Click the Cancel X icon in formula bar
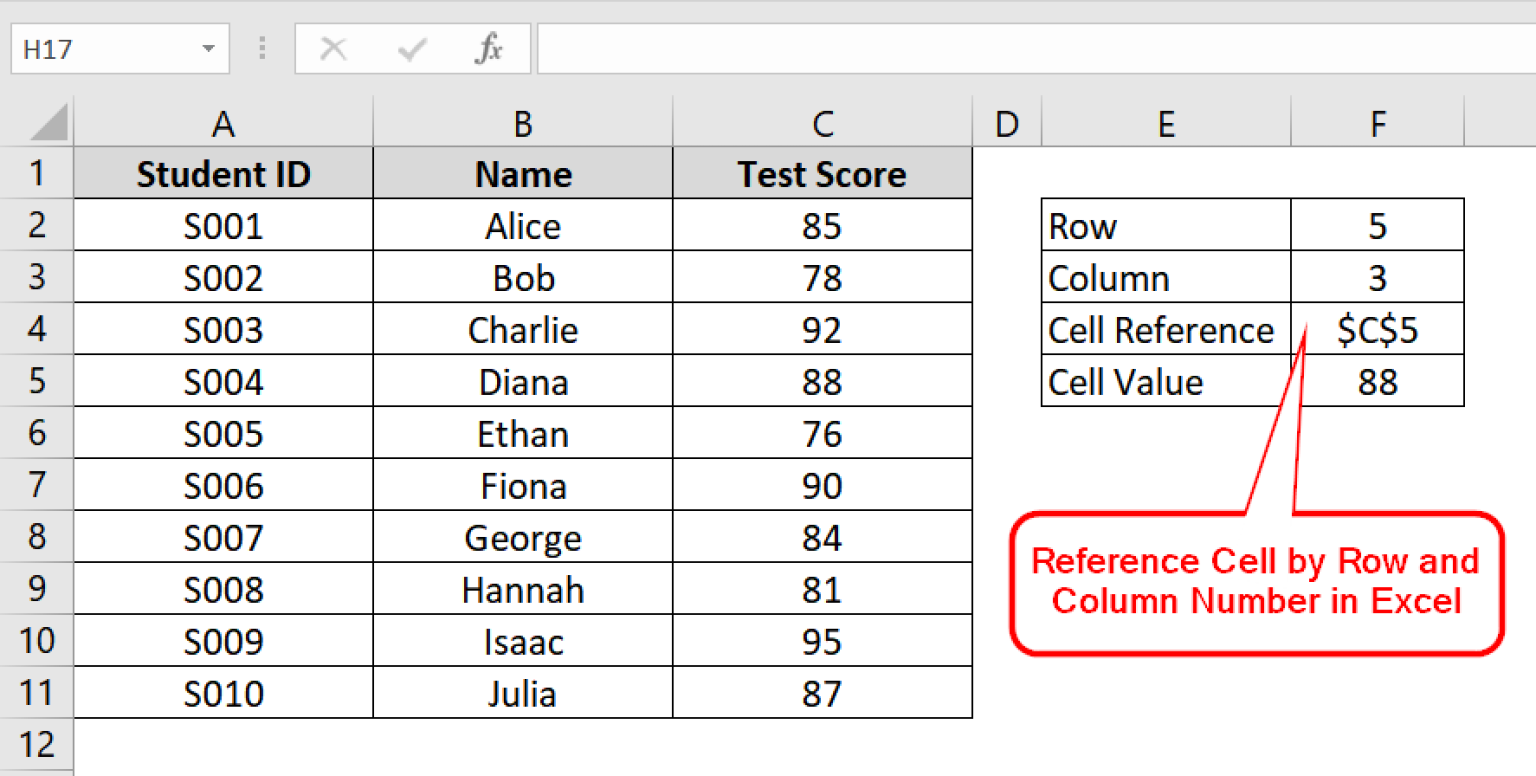The width and height of the screenshot is (1536, 776). (x=333, y=49)
